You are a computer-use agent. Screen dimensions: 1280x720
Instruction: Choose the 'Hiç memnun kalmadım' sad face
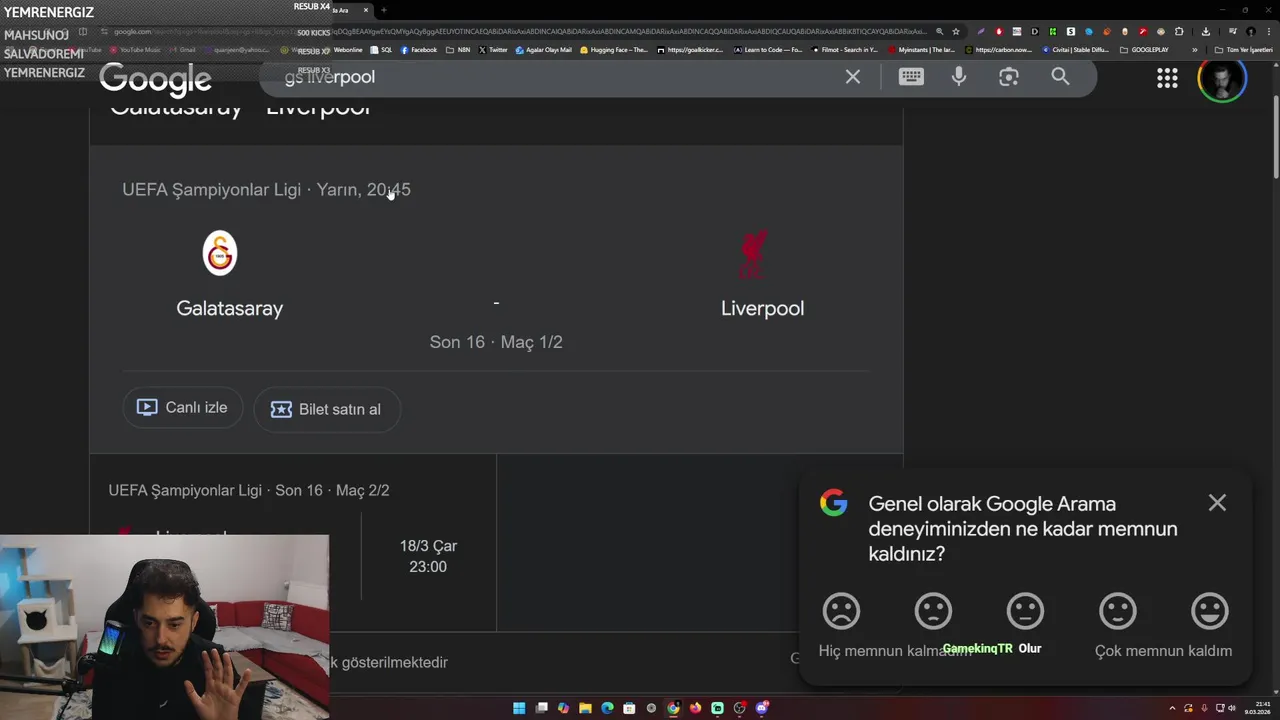(x=841, y=611)
